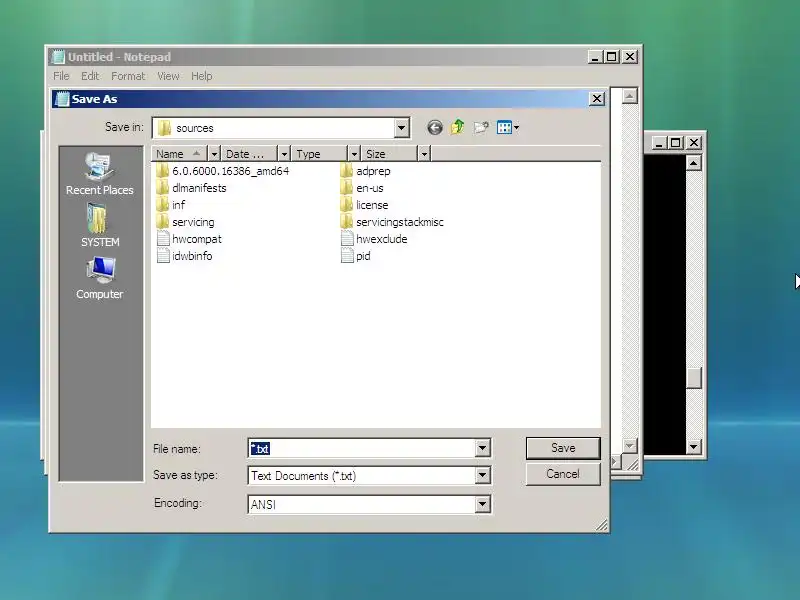Maximize the Notepad window
The height and width of the screenshot is (600, 800).
coord(612,57)
